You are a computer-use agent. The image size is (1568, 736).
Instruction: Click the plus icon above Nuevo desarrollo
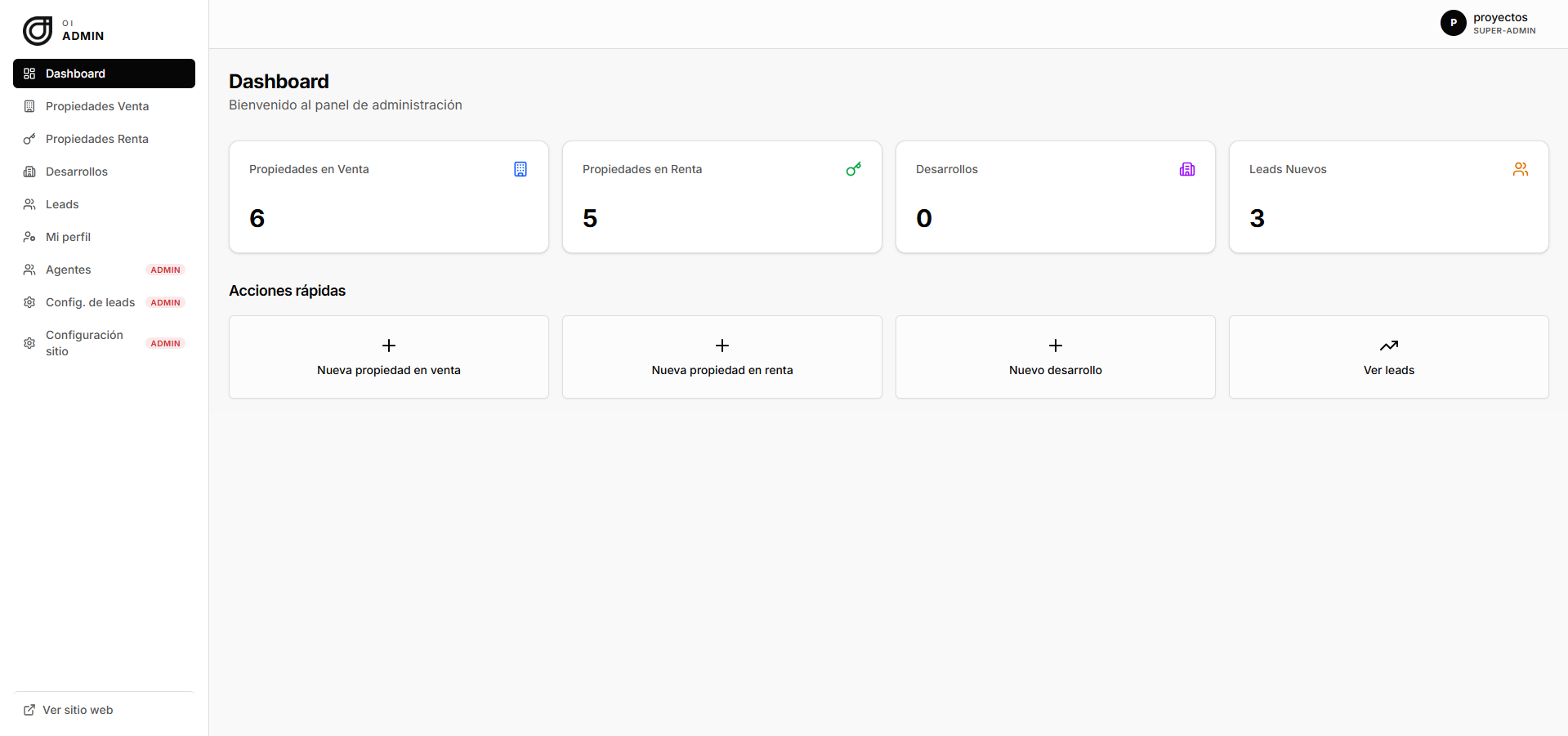point(1056,346)
